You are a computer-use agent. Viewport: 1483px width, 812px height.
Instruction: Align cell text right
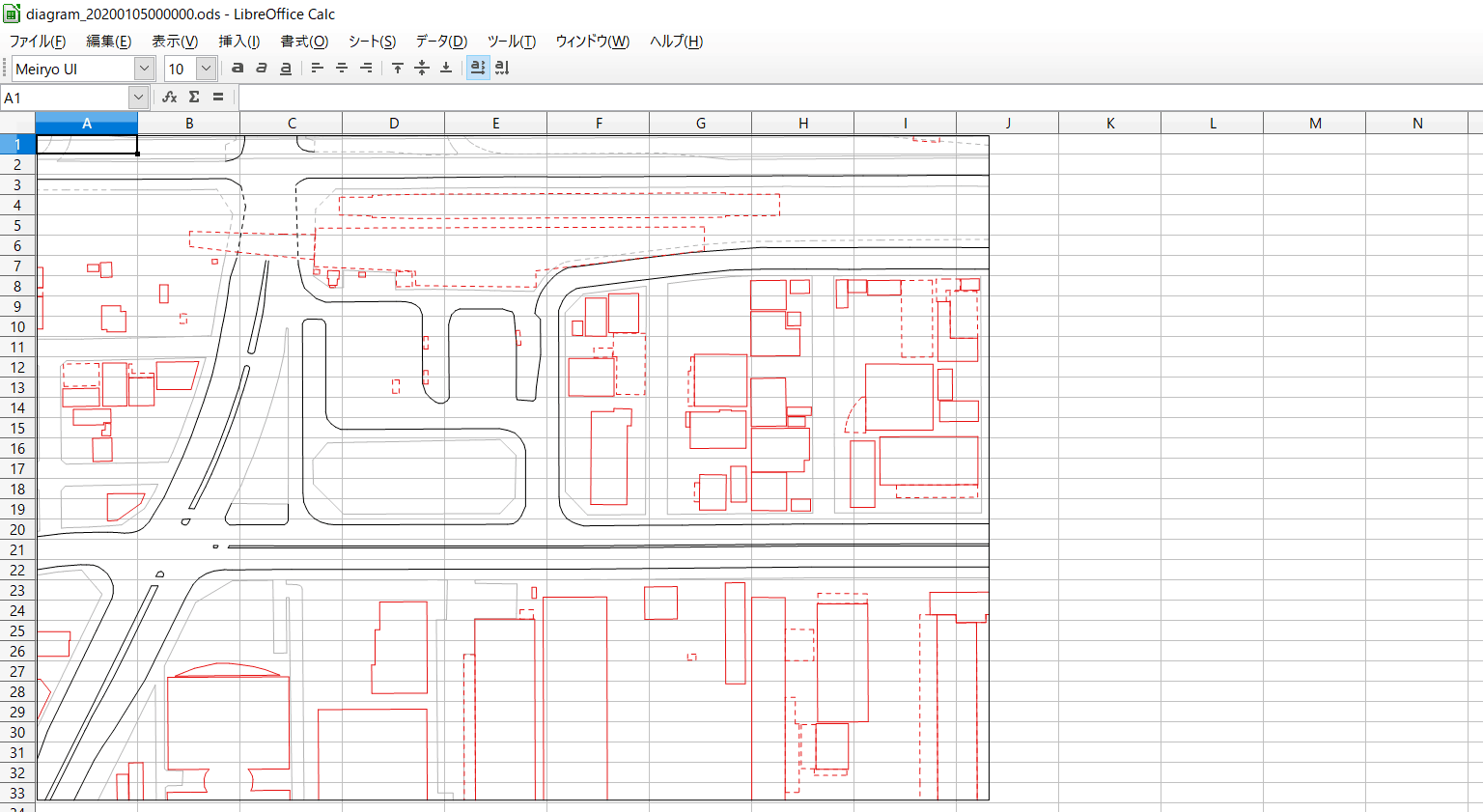[366, 69]
